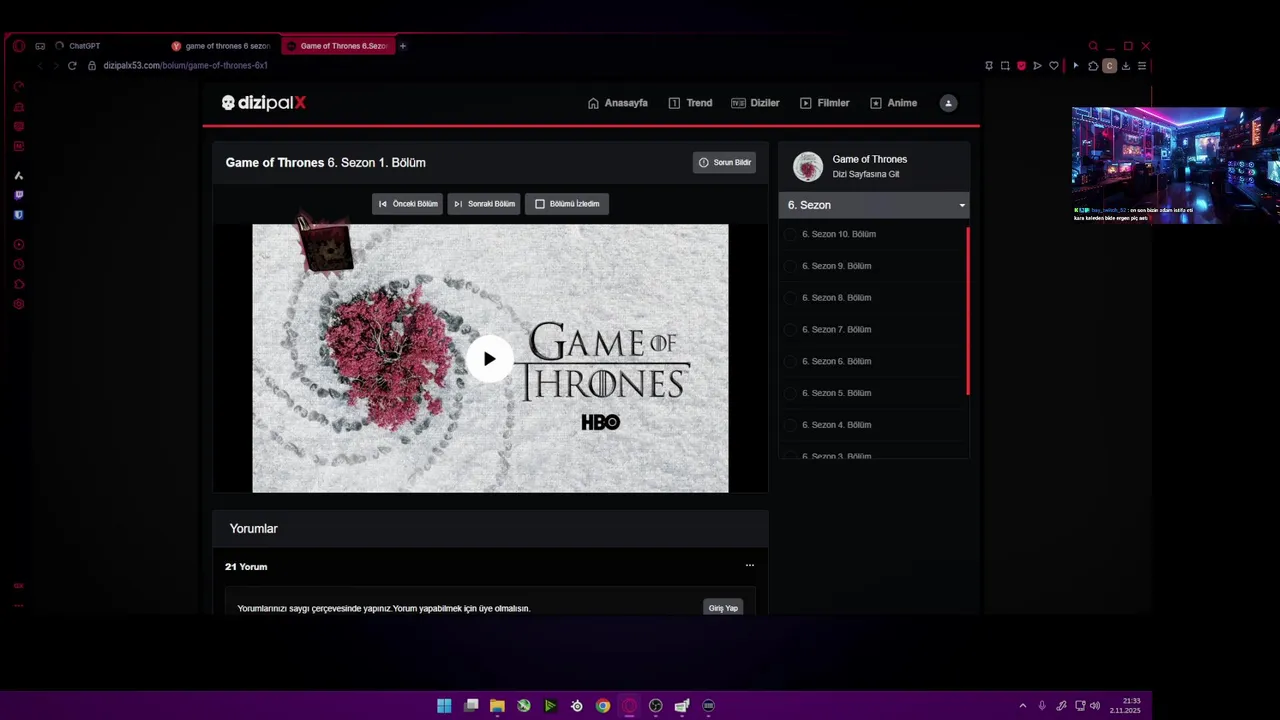
Task: Mark 6. Sezon 7. Bölüm watched circle
Action: point(790,329)
